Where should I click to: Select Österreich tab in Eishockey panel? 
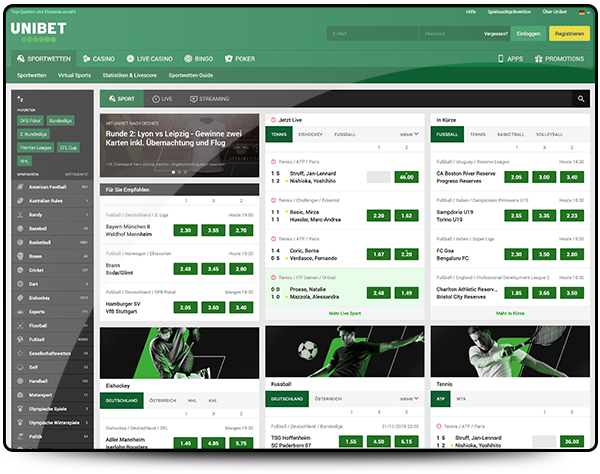[x=163, y=401]
